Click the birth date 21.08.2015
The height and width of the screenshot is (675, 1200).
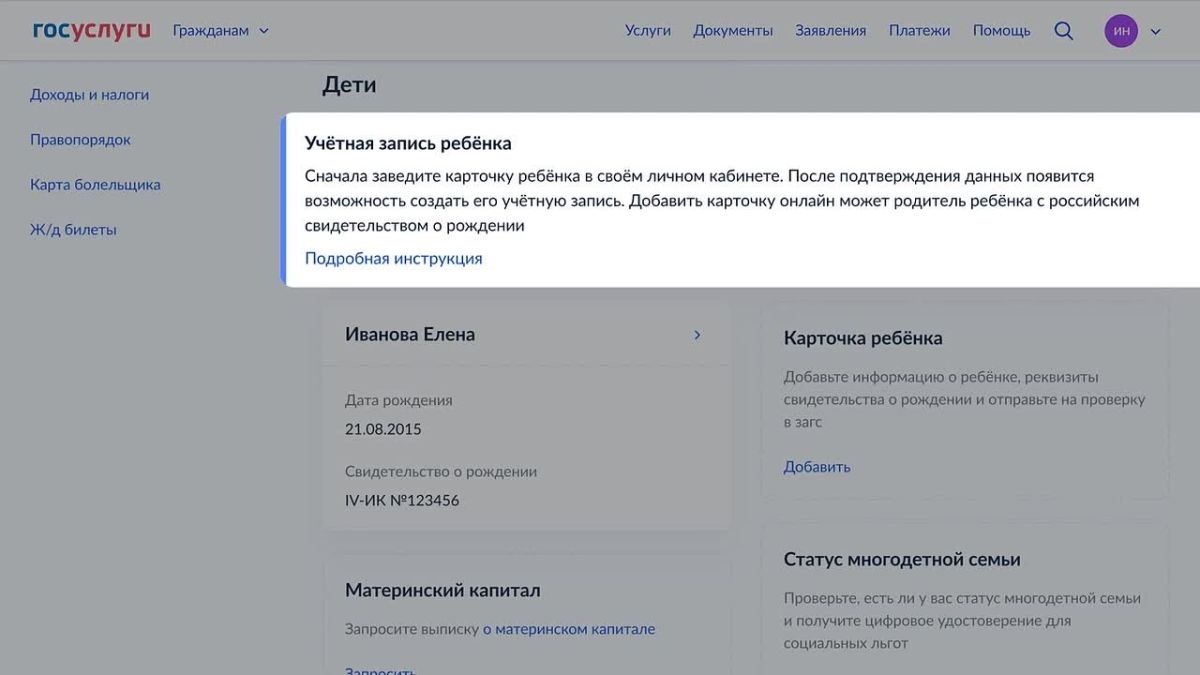[x=383, y=430]
